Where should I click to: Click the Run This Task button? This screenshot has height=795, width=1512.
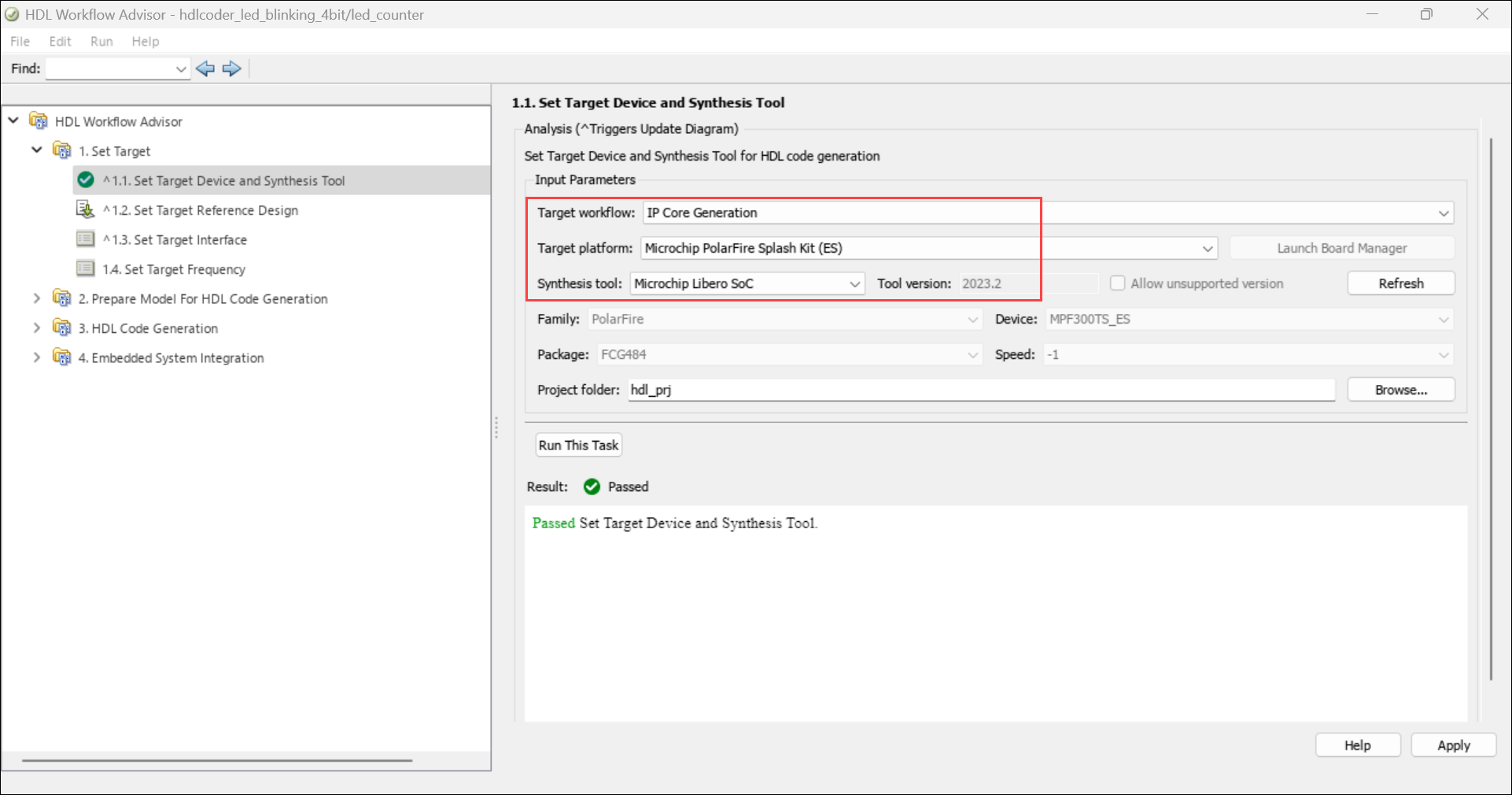click(578, 446)
